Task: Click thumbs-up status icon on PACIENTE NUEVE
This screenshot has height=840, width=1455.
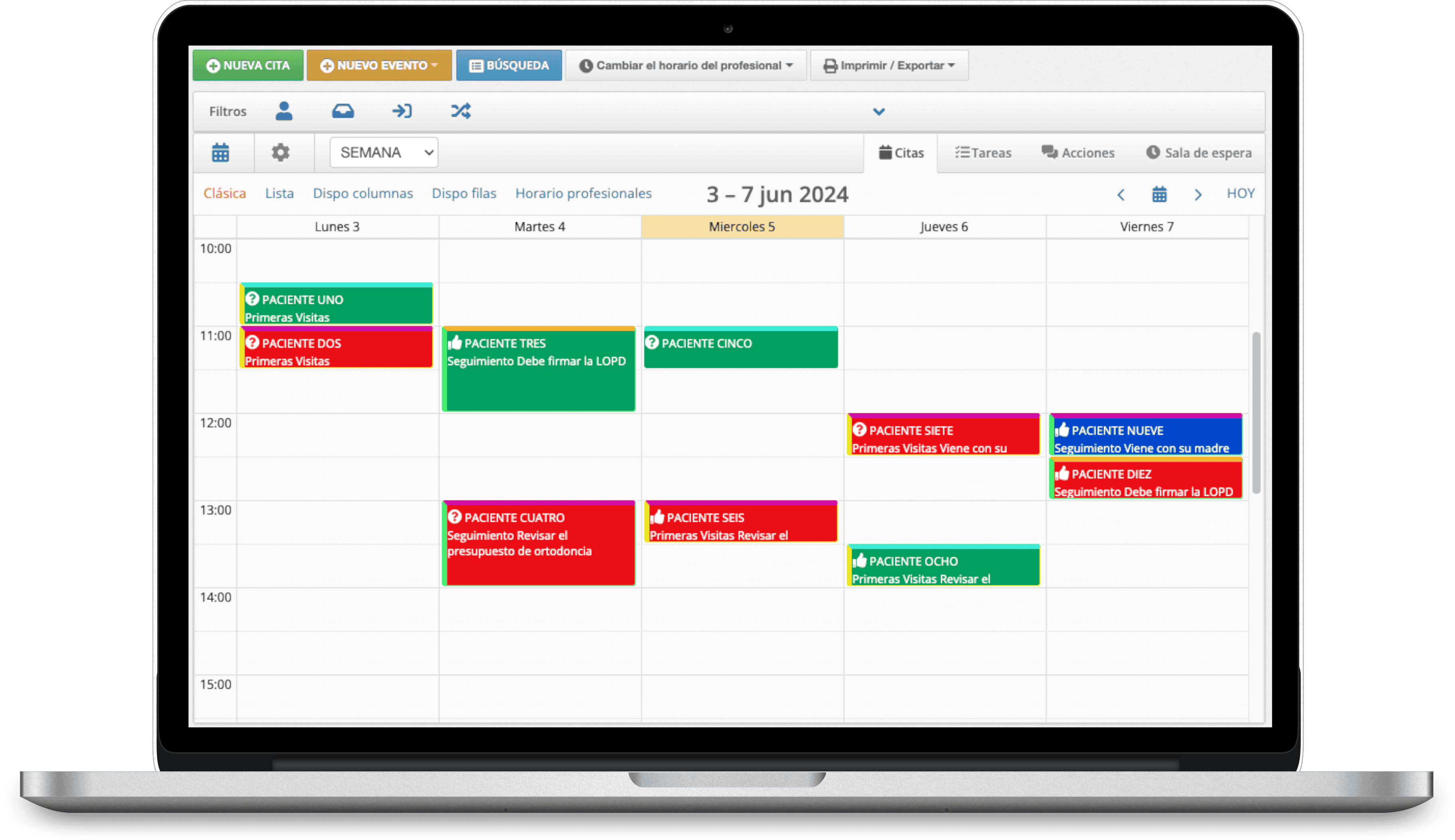Action: click(x=1062, y=430)
